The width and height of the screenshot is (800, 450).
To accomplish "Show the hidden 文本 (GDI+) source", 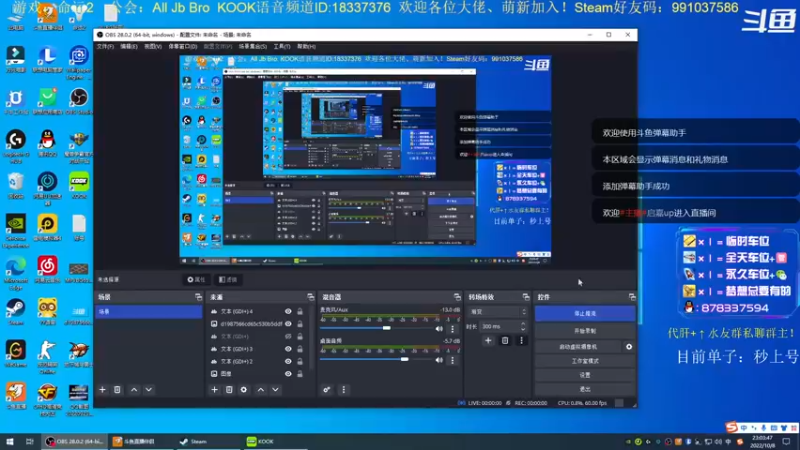I will coord(288,336).
